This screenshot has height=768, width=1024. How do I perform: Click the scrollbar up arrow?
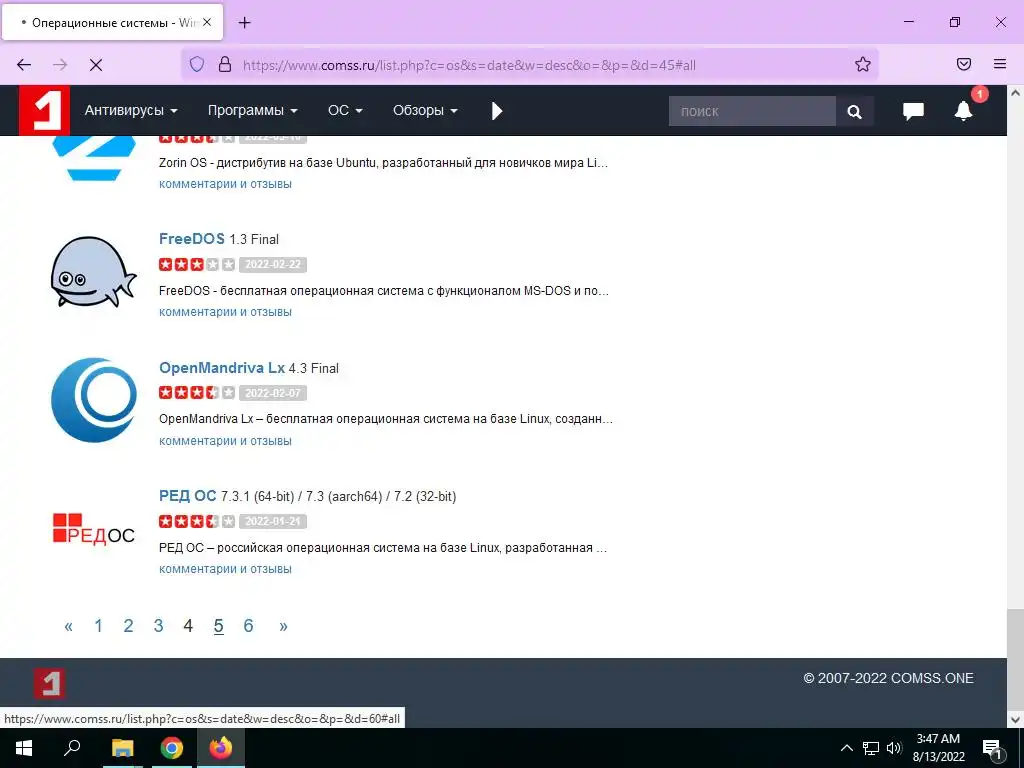point(1015,93)
